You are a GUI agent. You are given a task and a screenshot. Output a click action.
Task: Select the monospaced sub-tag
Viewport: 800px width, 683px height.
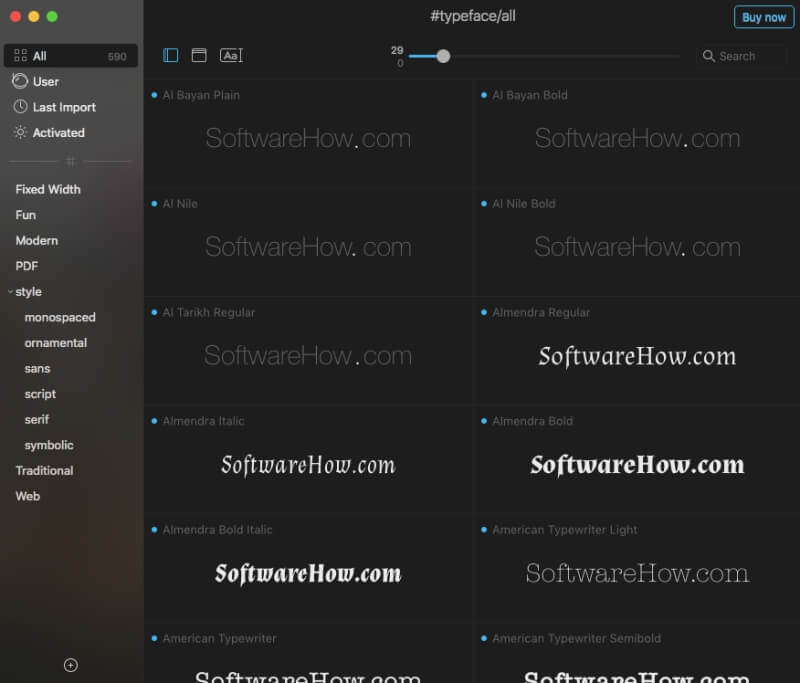(60, 317)
